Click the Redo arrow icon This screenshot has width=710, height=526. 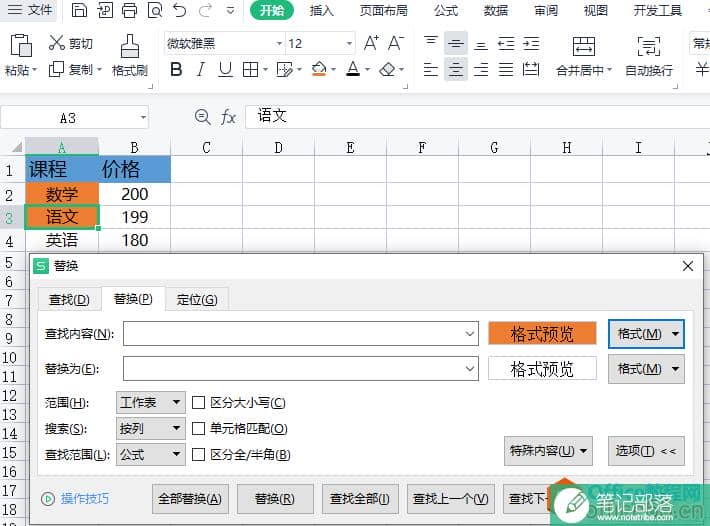pyautogui.click(x=206, y=10)
